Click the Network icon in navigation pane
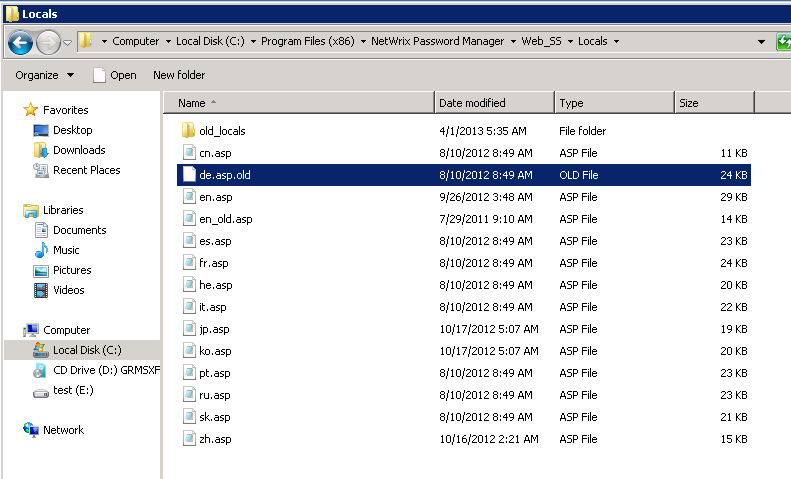 pyautogui.click(x=31, y=430)
